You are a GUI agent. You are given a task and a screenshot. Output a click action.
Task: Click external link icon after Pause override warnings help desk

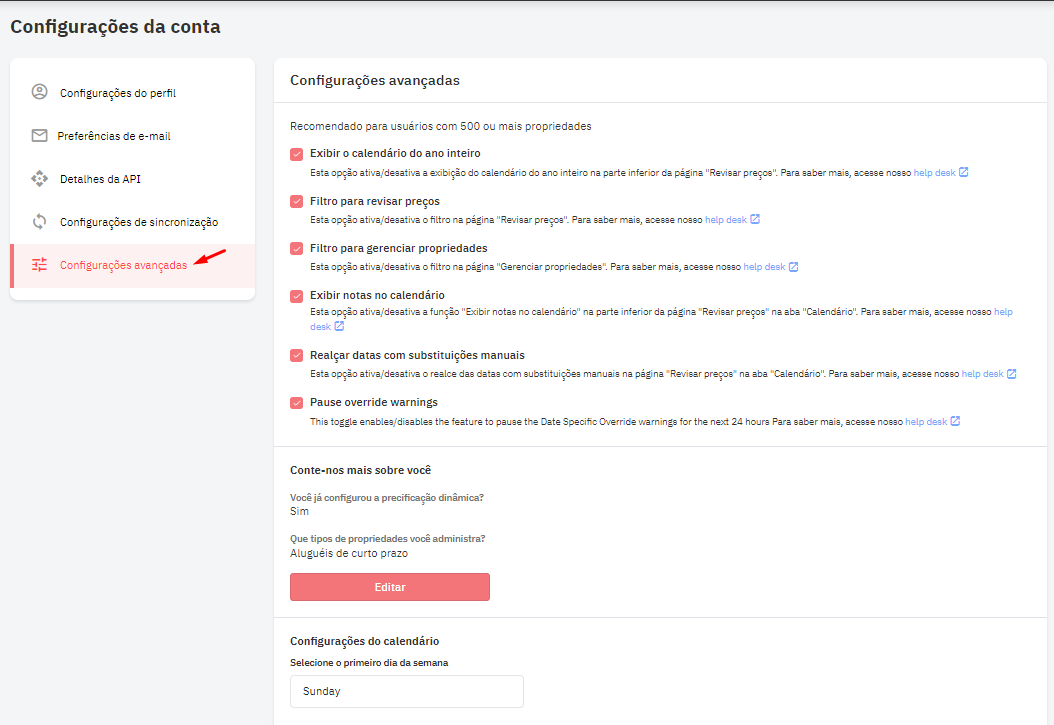tap(955, 422)
